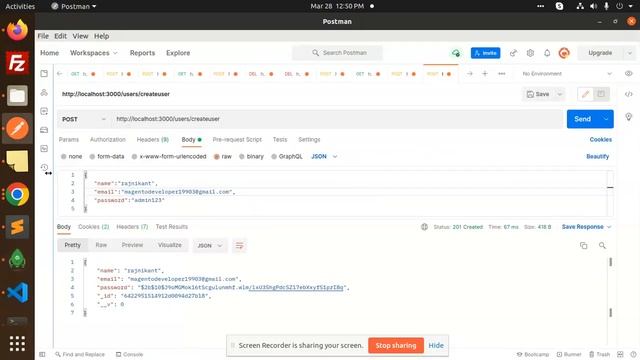Viewport: 640px width, 360px height.
Task: Expand the Workspaces dropdown
Action: pyautogui.click(x=93, y=53)
